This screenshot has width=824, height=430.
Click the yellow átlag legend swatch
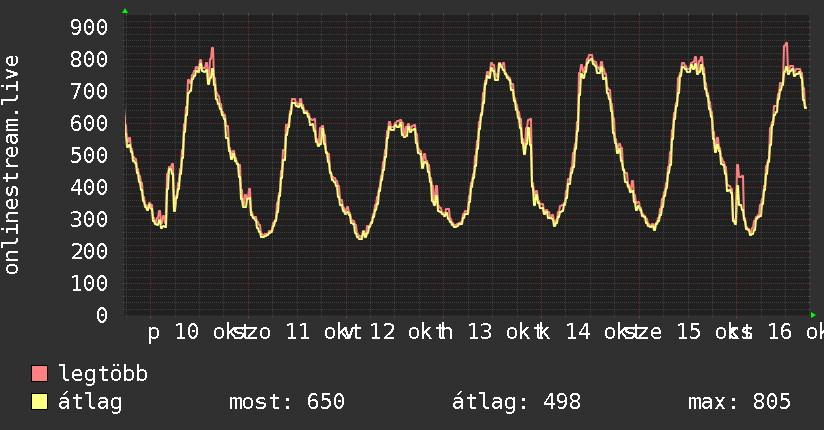(39, 401)
